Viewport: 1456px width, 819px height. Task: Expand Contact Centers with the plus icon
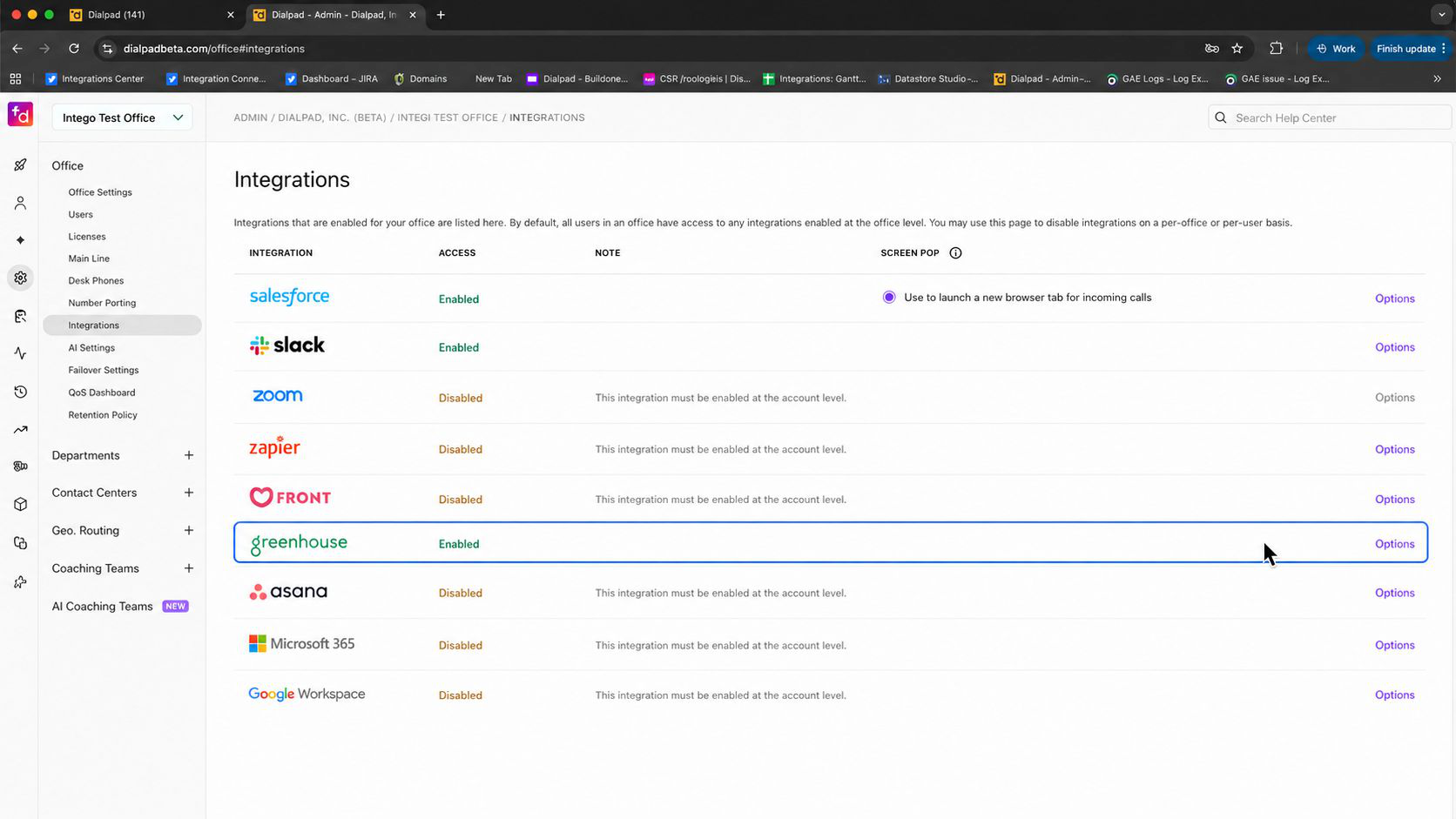[x=189, y=493]
